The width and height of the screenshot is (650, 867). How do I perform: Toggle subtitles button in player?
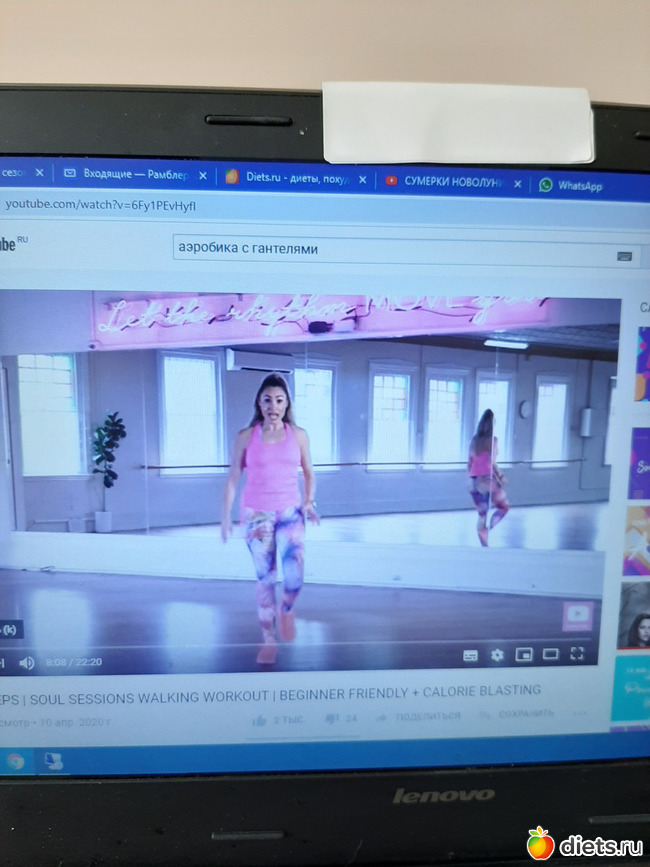pyautogui.click(x=470, y=656)
